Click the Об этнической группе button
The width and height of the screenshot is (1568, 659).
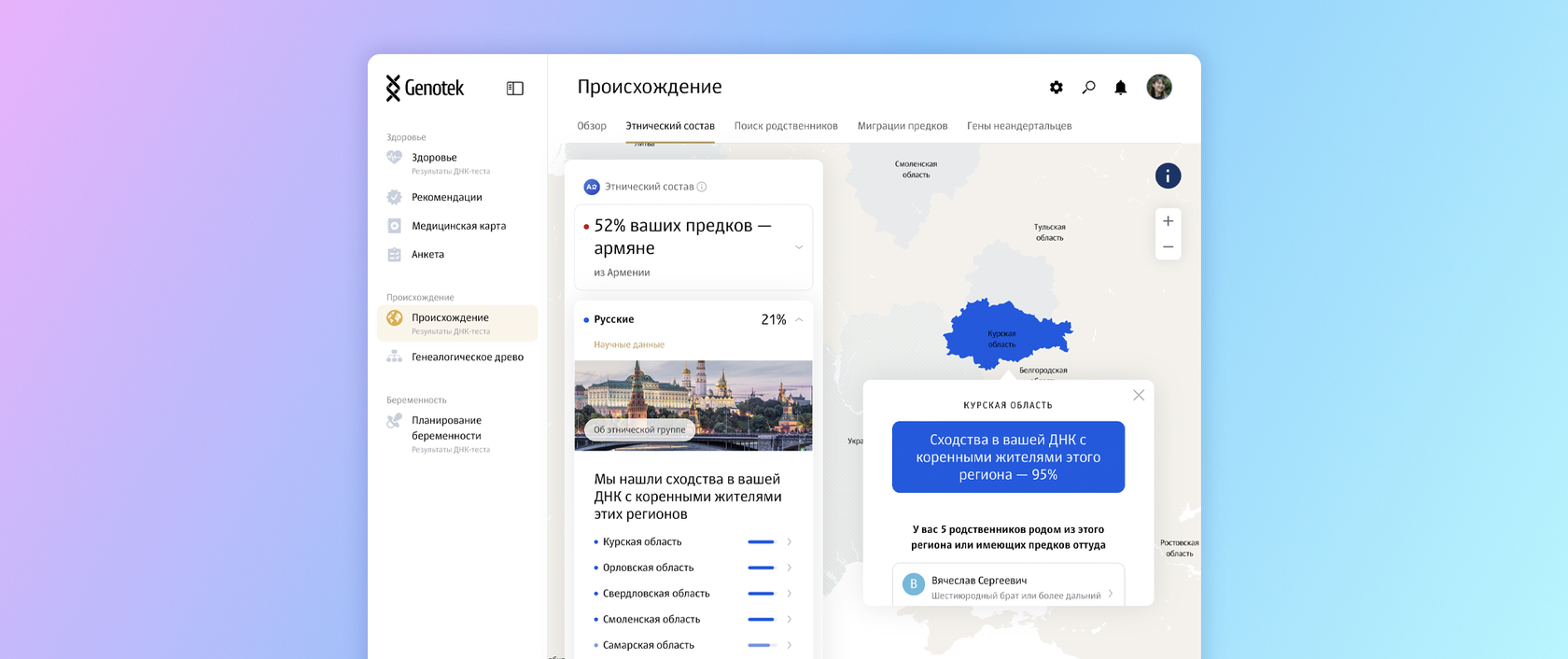point(639,429)
